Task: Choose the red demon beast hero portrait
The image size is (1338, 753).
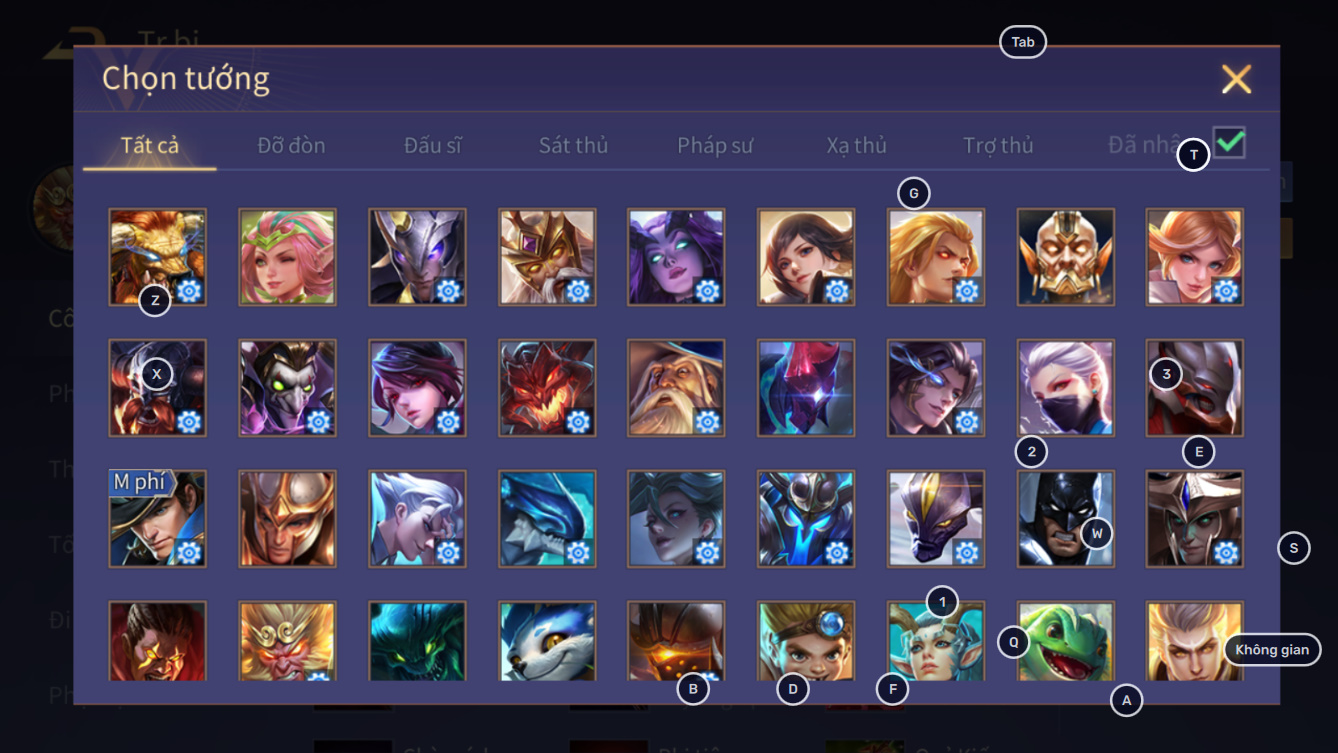Action: [x=547, y=388]
